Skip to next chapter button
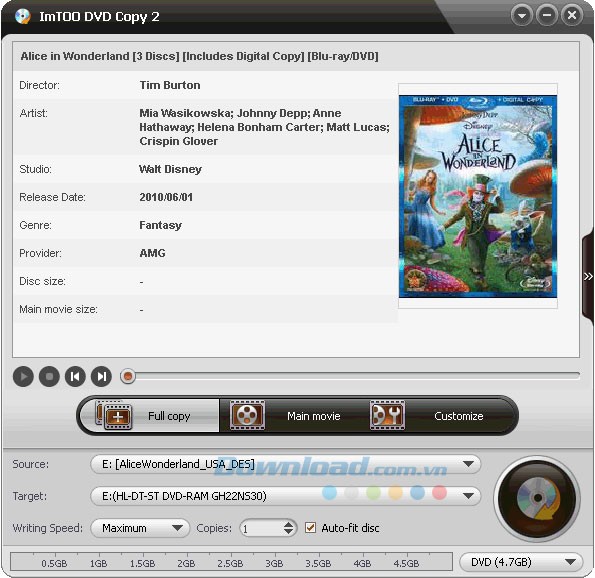The width and height of the screenshot is (595, 578). pyautogui.click(x=101, y=376)
